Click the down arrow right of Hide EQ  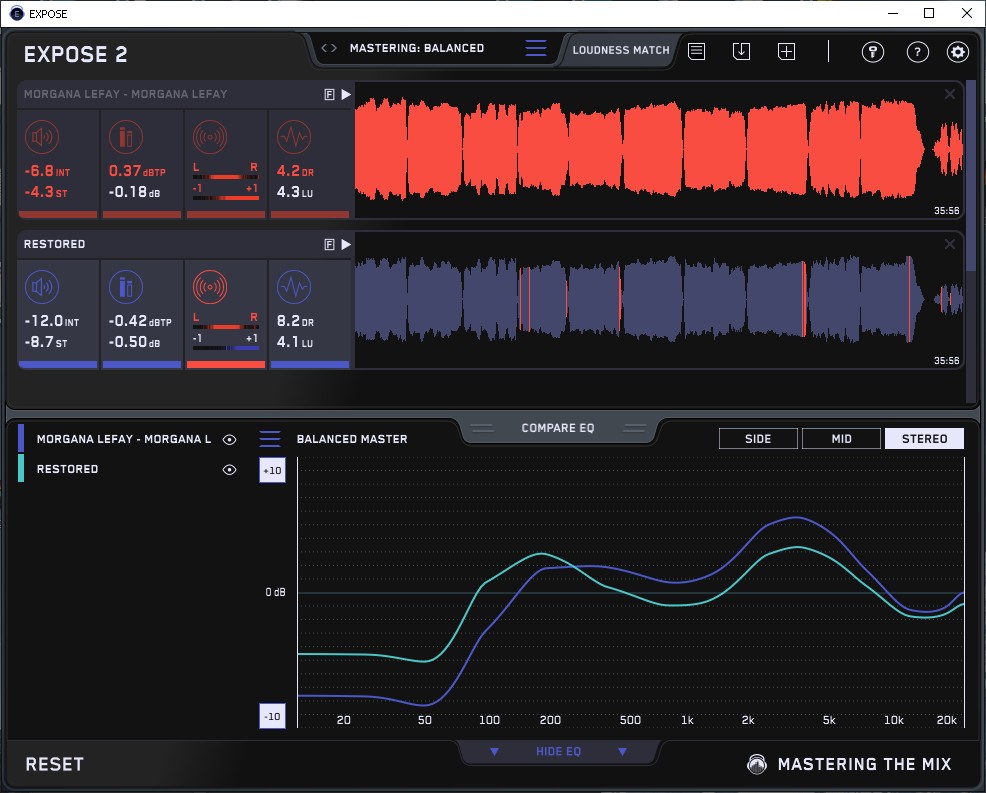(x=623, y=752)
